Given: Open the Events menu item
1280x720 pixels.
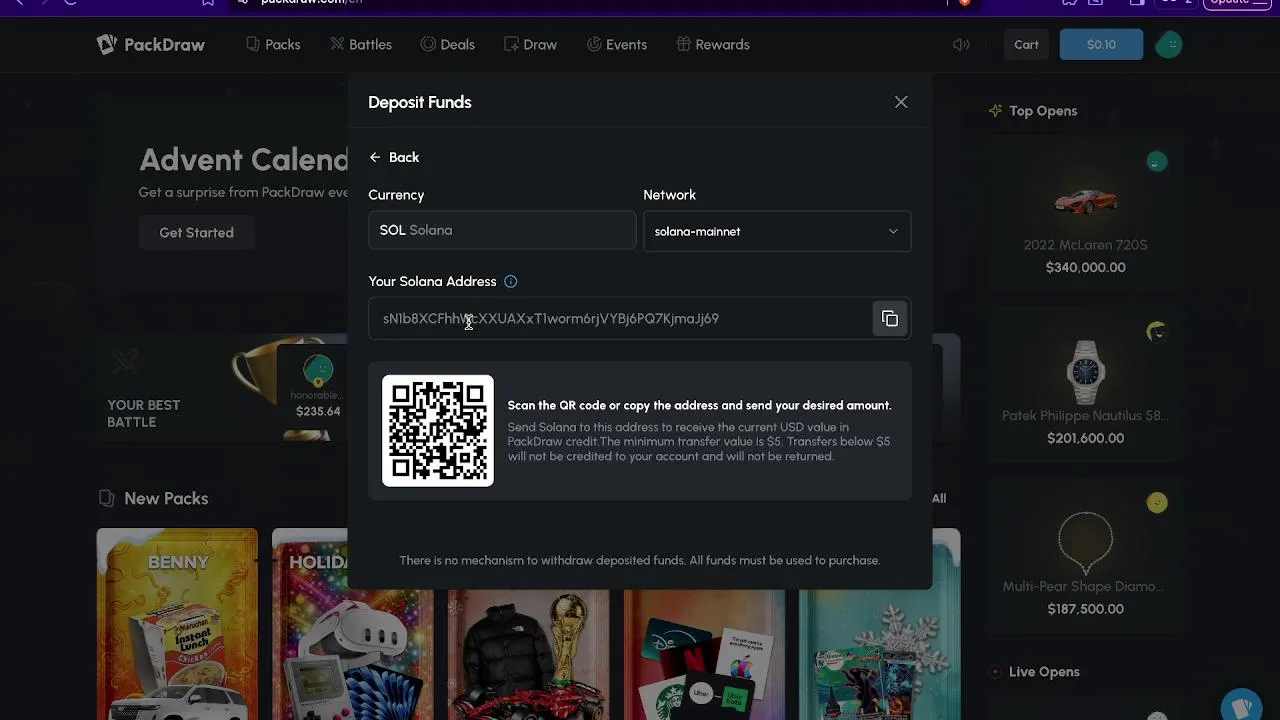Looking at the screenshot, I should pyautogui.click(x=617, y=44).
